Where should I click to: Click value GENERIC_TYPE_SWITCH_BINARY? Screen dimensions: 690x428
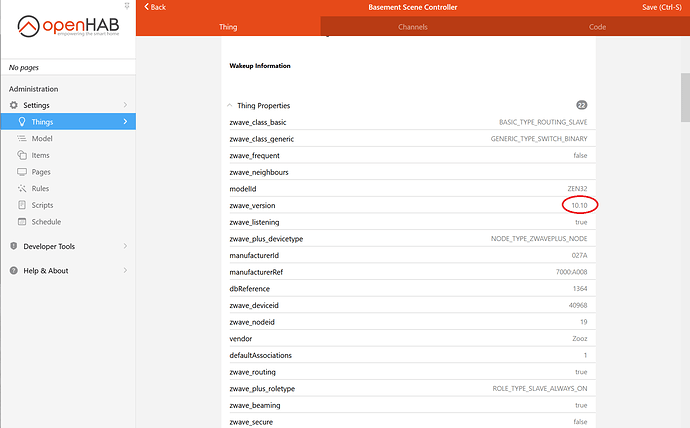(x=539, y=139)
